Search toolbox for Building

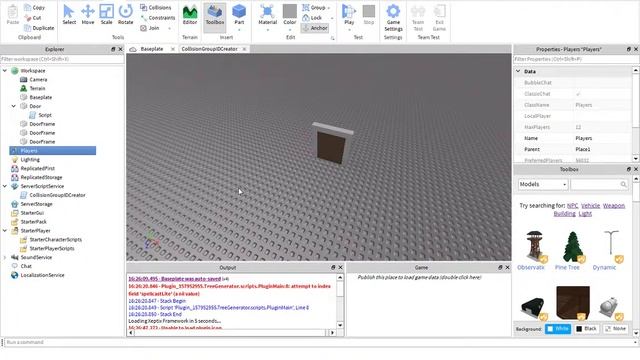[x=564, y=214]
